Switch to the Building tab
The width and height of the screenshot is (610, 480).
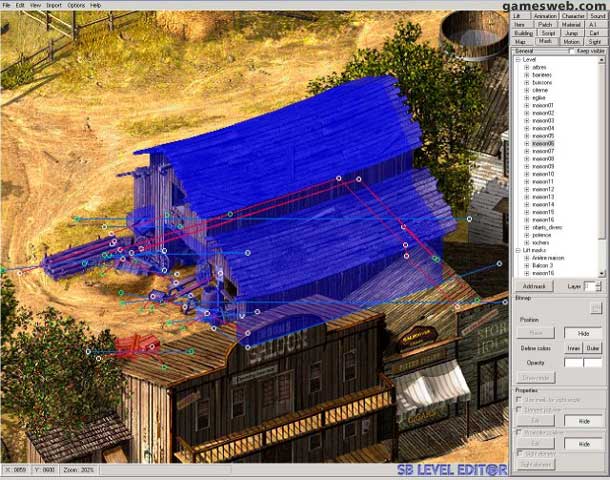point(522,33)
